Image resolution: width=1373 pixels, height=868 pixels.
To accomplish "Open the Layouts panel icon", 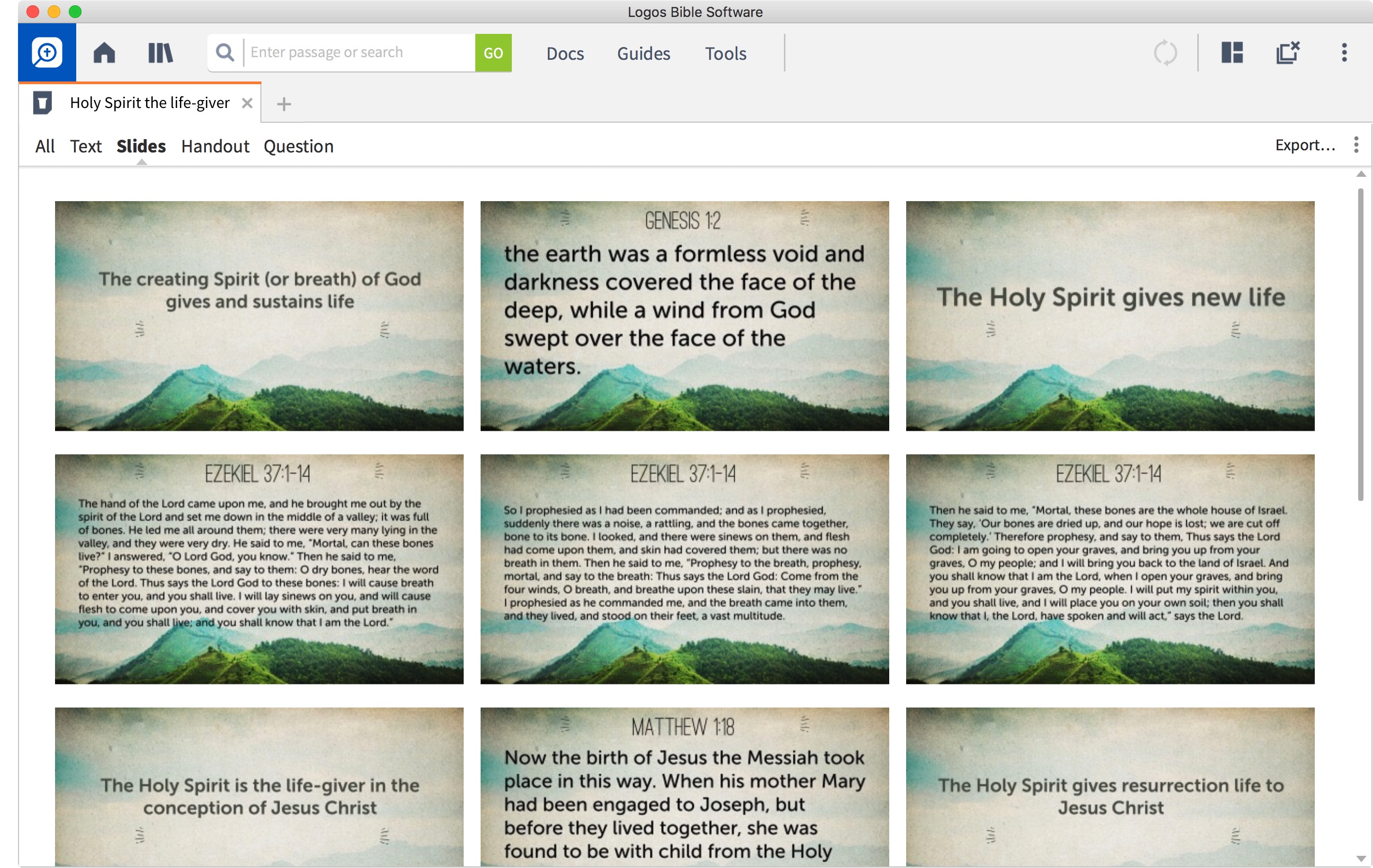I will click(x=1232, y=52).
